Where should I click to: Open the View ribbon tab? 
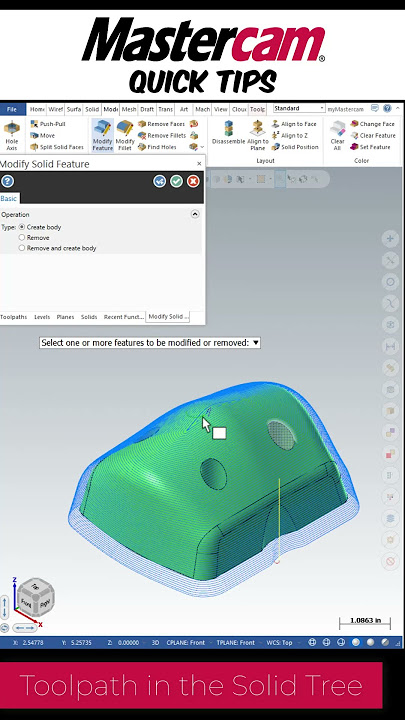(221, 109)
